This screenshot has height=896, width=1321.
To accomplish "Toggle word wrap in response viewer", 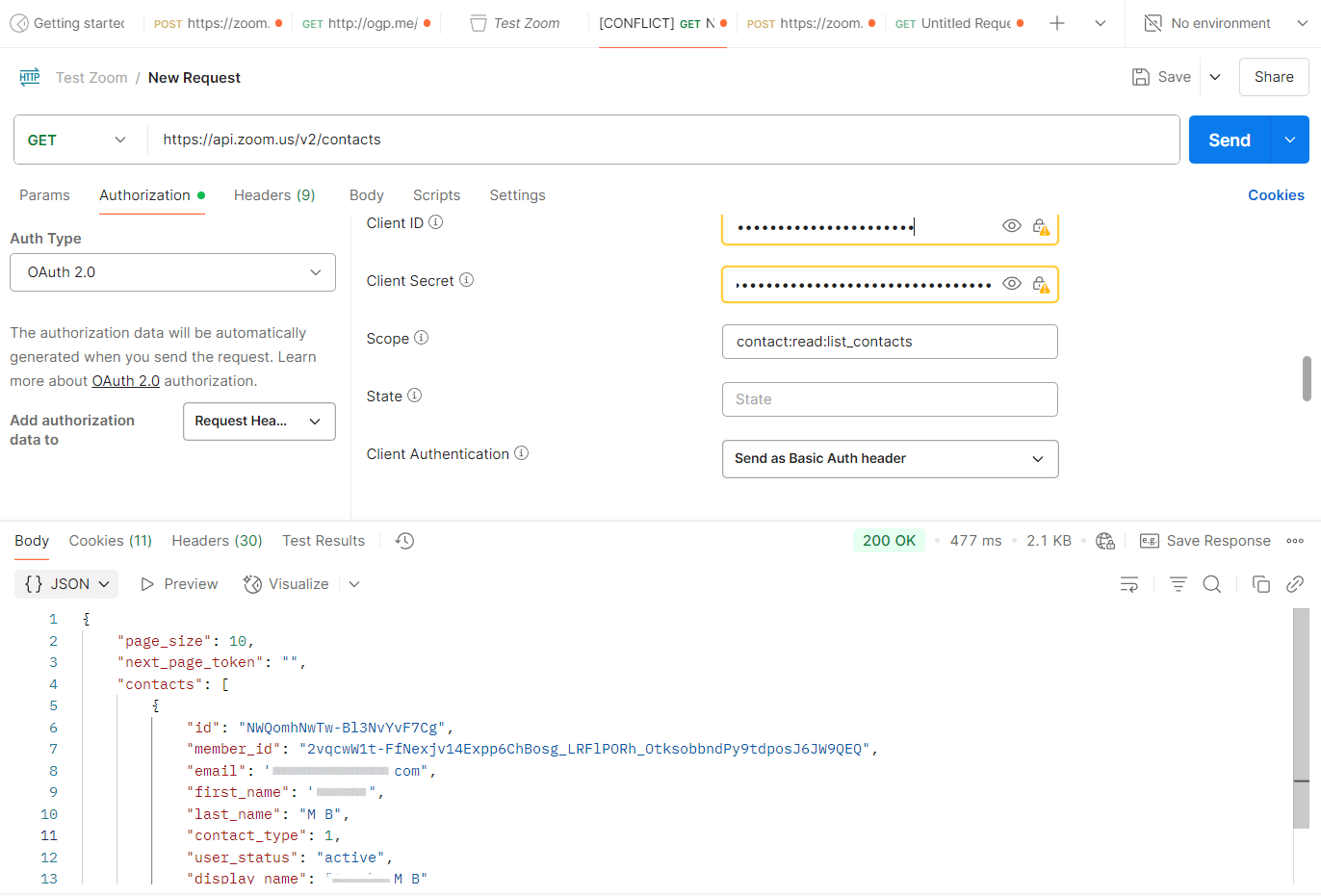I will (1128, 584).
